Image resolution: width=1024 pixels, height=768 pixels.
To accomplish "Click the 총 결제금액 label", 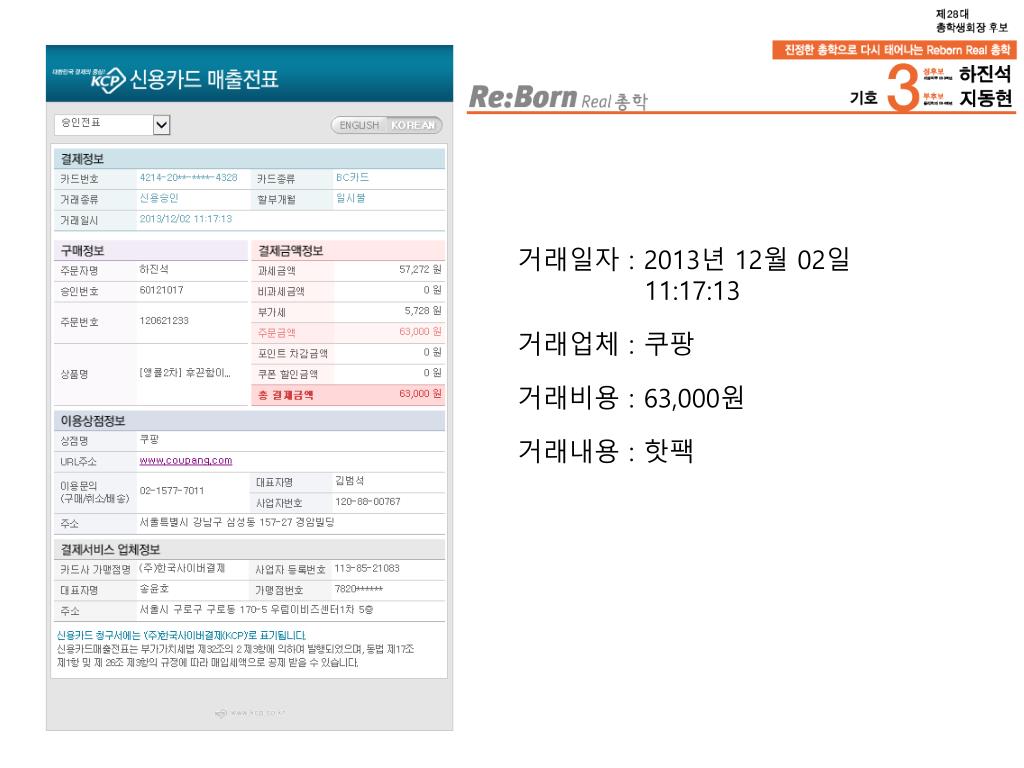I will click(x=285, y=394).
